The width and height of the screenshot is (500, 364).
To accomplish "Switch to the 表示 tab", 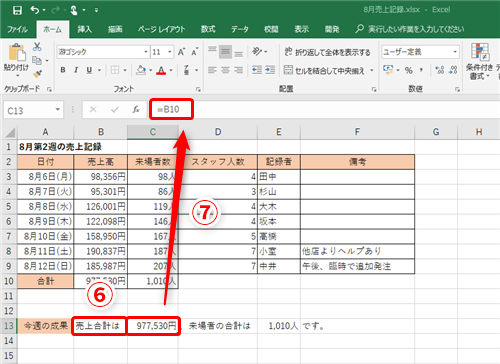I will point(302,29).
